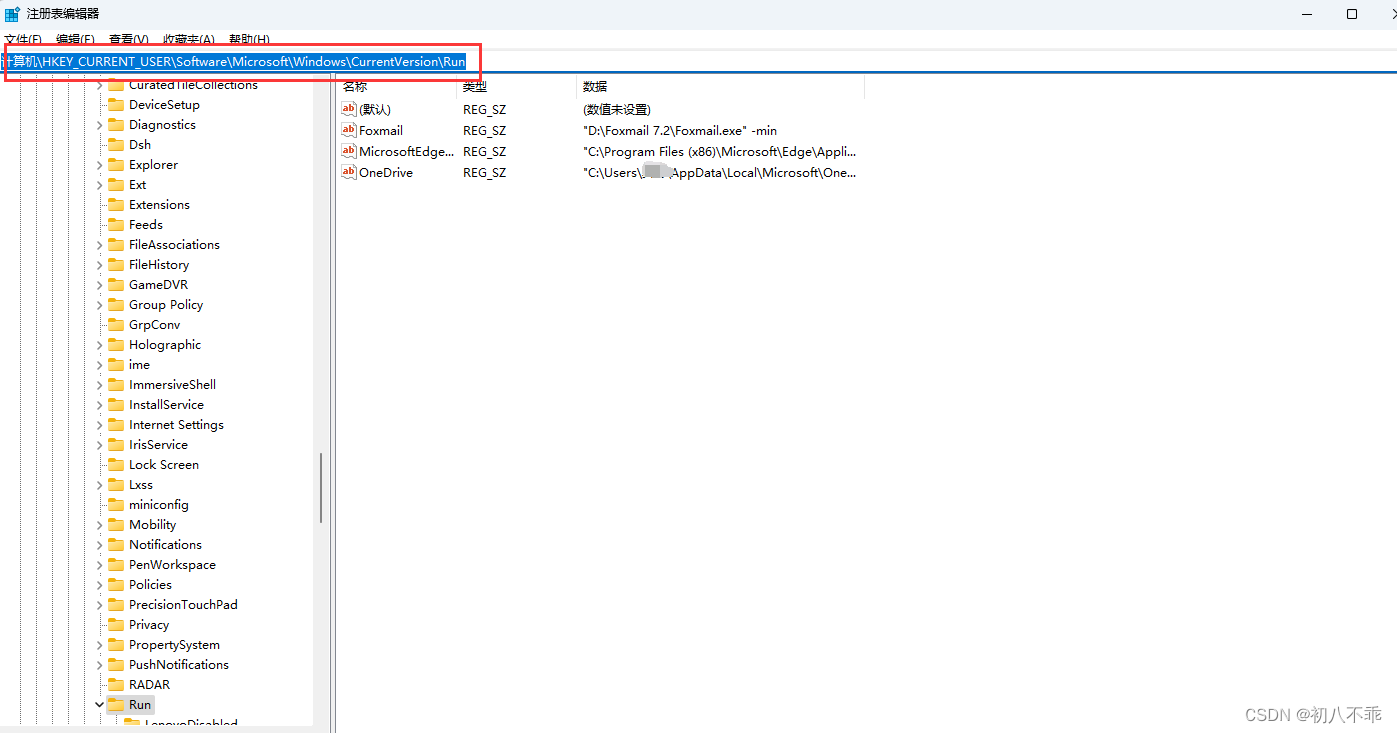
Task: Select the Privacy key in tree
Action: pos(149,625)
